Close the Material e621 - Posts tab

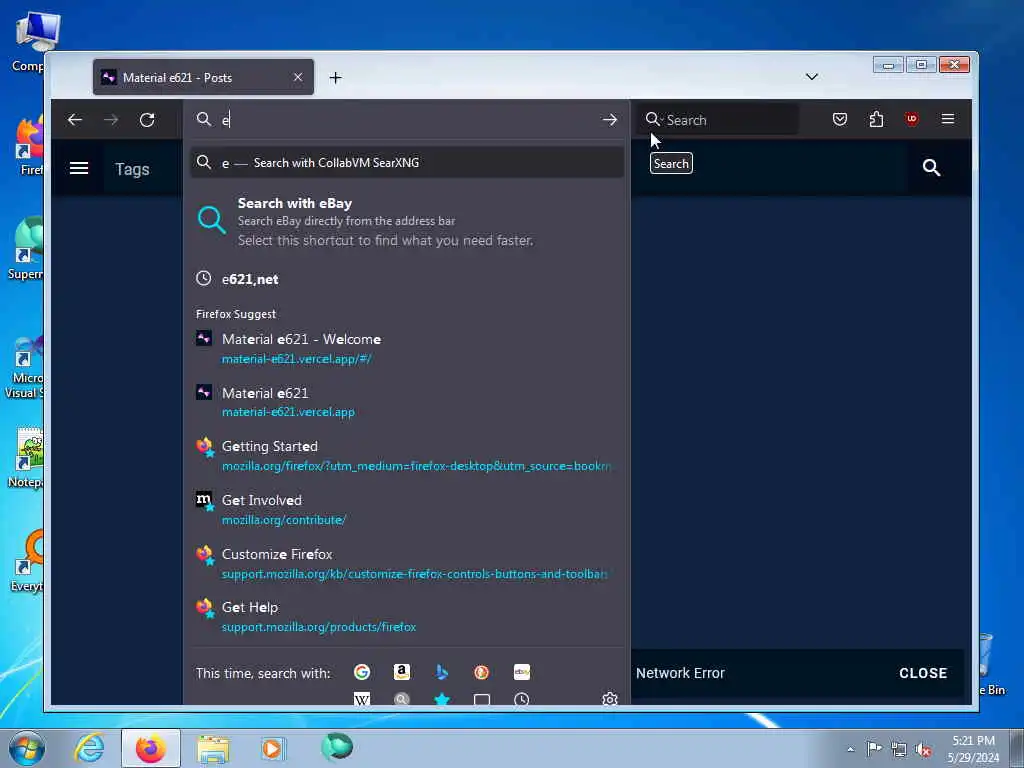coord(298,77)
